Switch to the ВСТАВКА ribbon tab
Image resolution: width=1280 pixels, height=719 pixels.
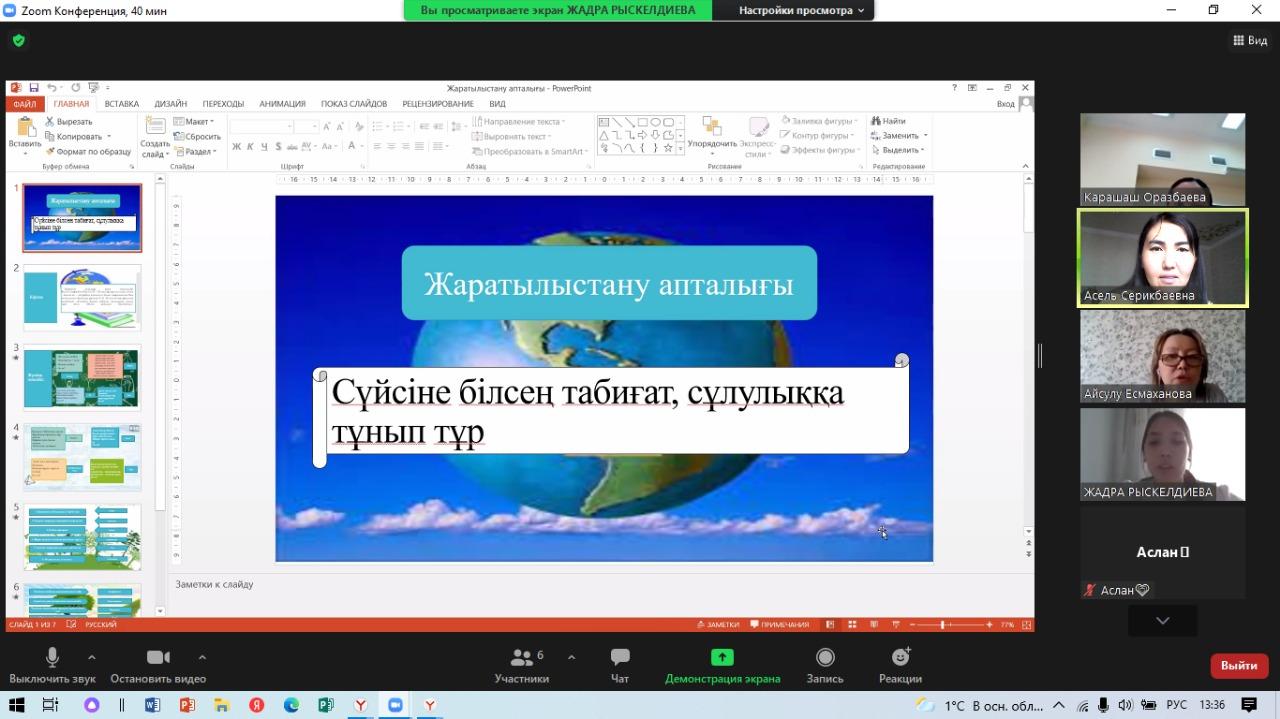tap(121, 104)
